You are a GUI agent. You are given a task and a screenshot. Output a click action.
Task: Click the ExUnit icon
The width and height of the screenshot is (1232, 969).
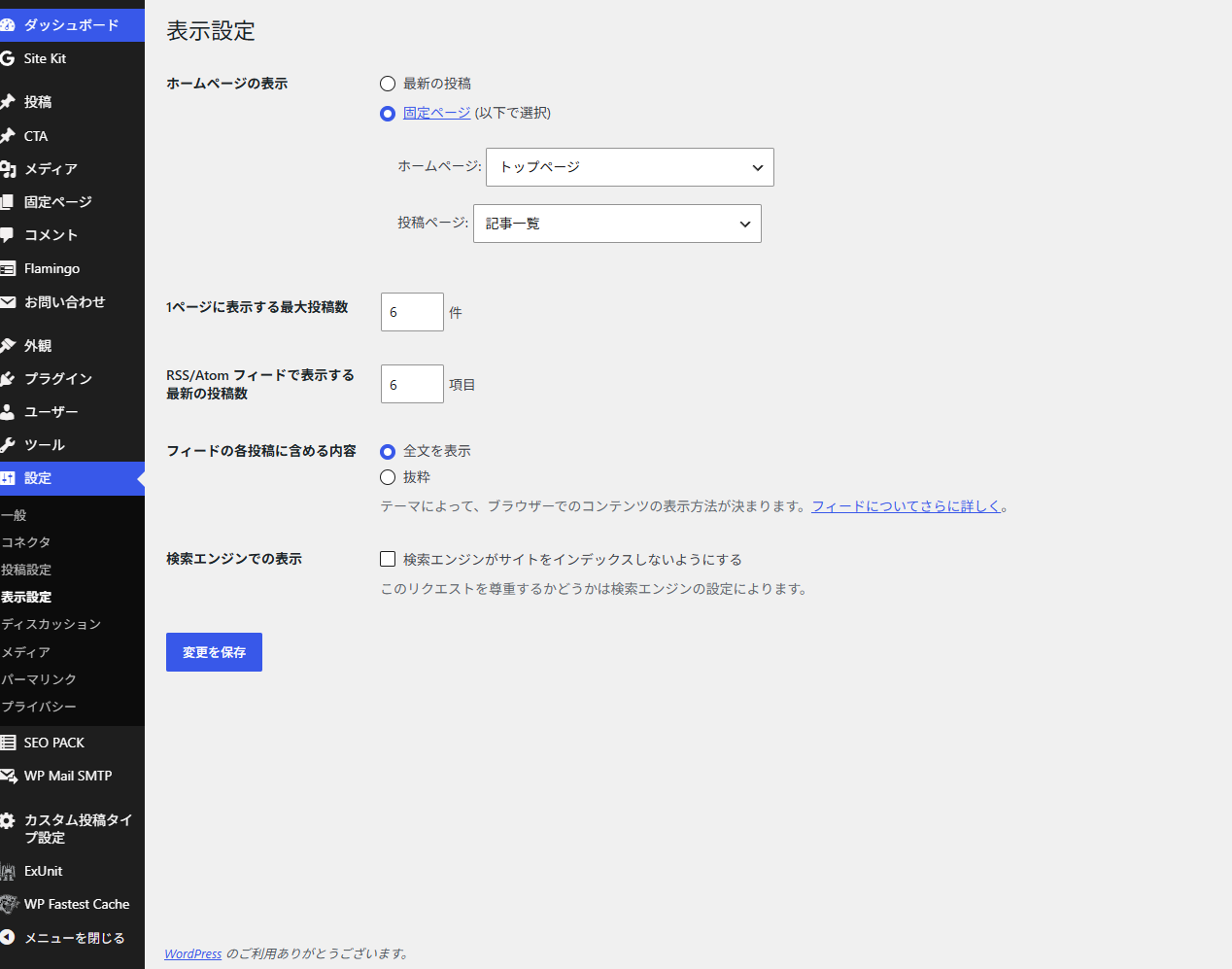(x=8, y=872)
